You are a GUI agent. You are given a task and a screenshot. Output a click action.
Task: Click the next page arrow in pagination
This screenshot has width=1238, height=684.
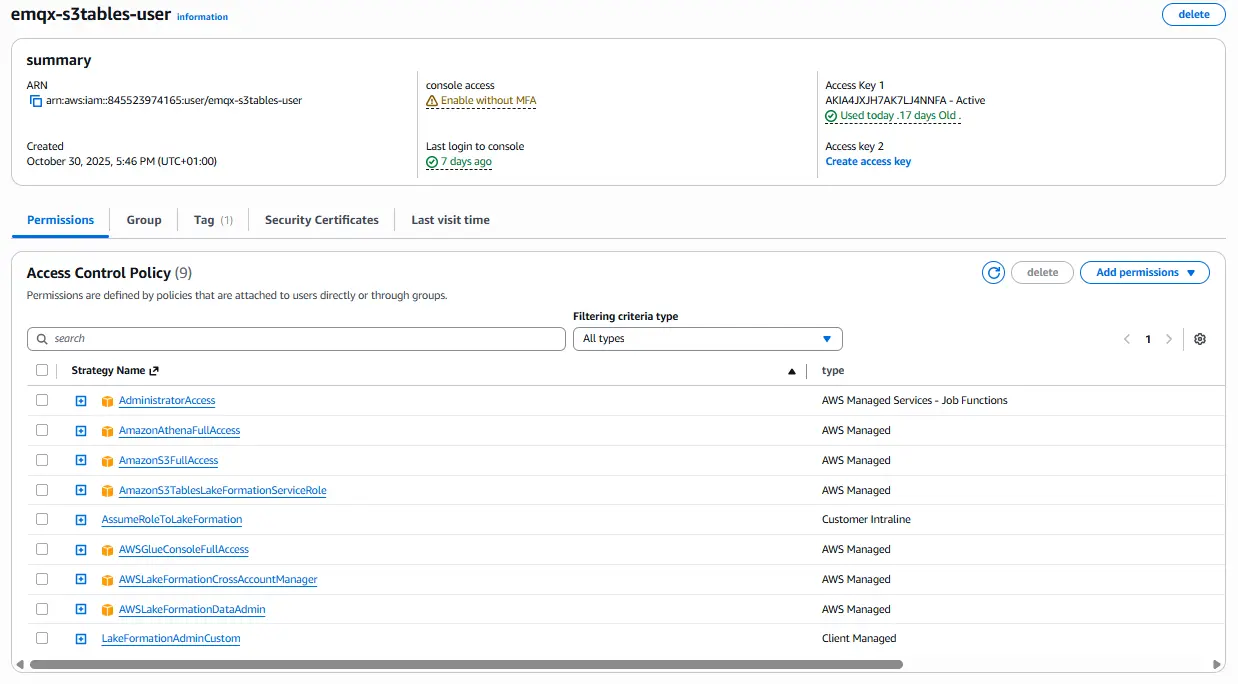(1168, 339)
